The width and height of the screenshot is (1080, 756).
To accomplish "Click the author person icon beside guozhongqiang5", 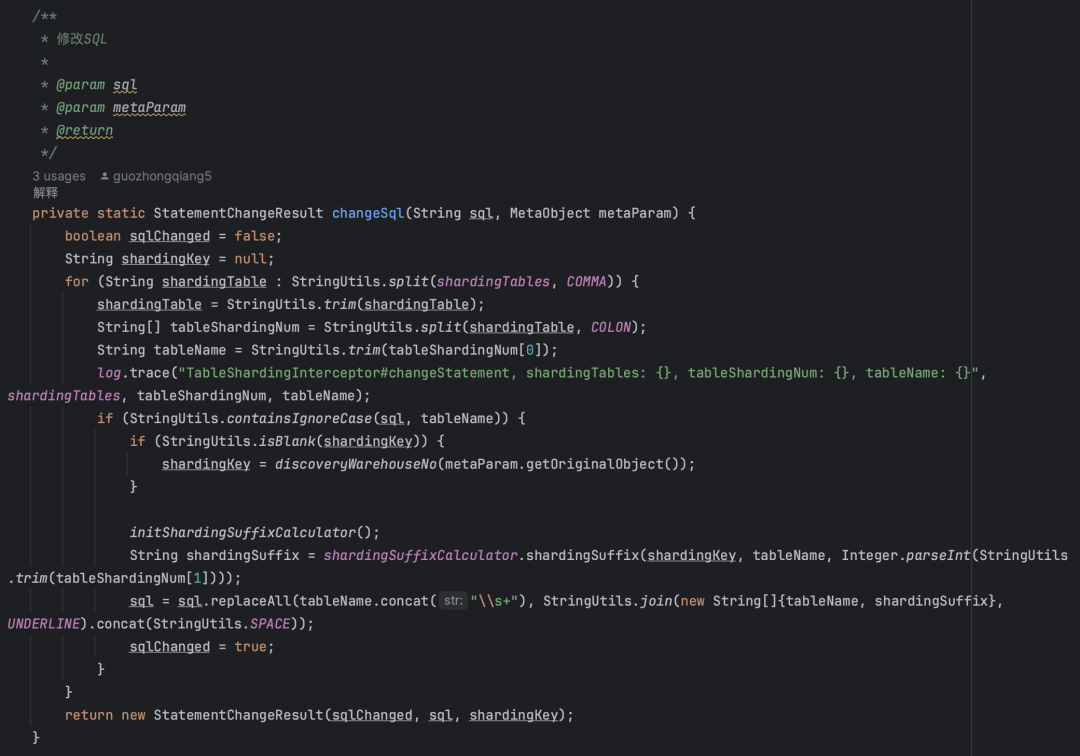I will [105, 176].
